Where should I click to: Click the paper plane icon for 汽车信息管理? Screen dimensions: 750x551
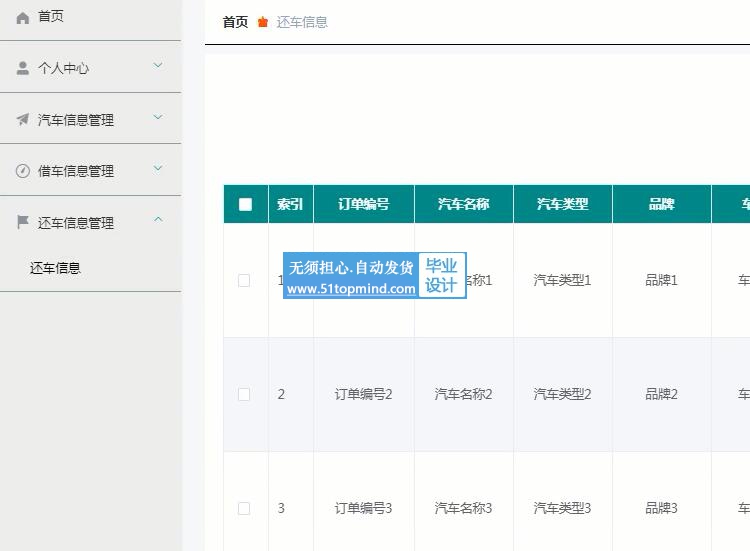tap(23, 120)
